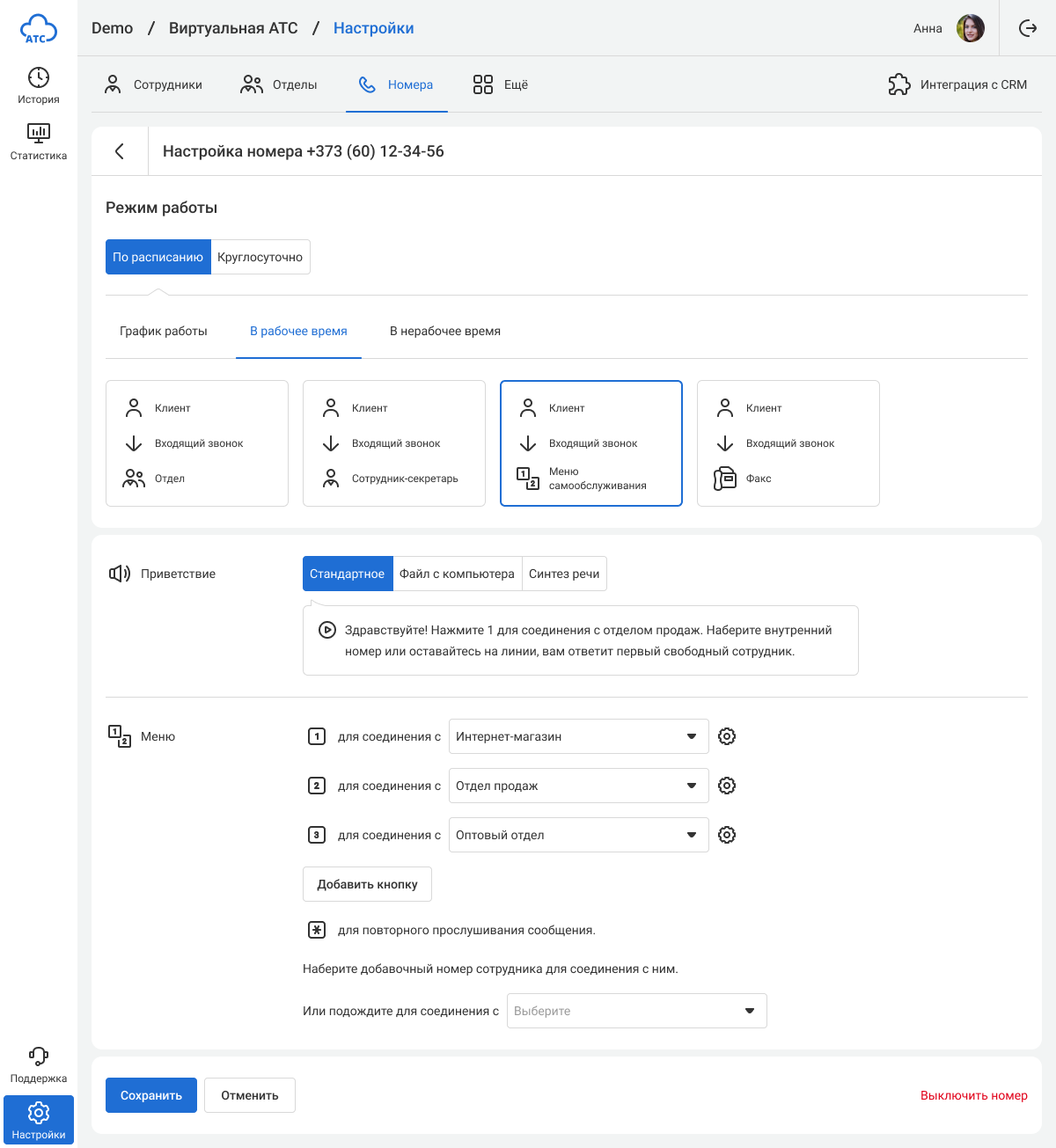This screenshot has width=1056, height=1148.
Task: Expand the Интернет-магазин dropdown
Action: [x=578, y=736]
